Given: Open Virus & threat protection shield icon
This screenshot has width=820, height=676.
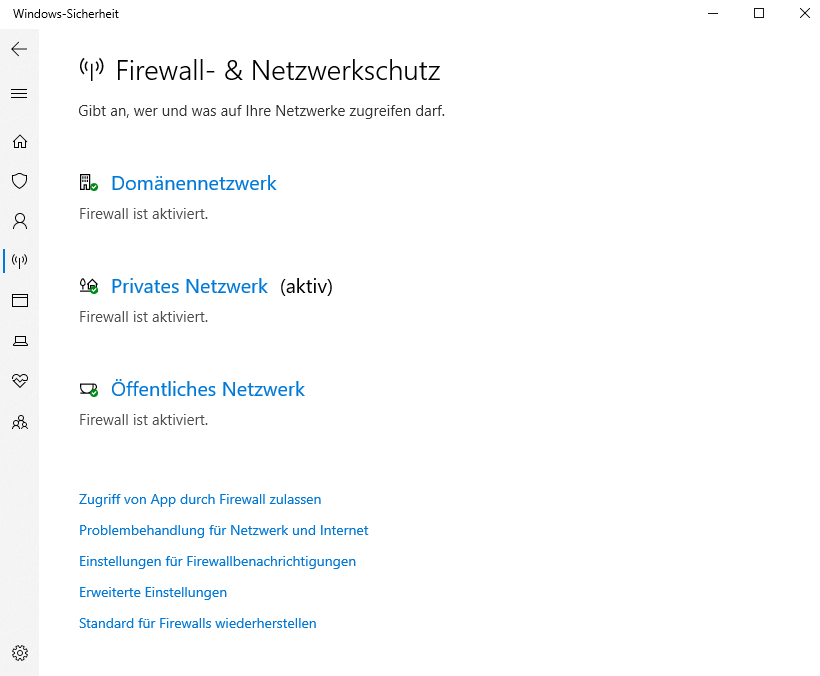Looking at the screenshot, I should coord(20,181).
